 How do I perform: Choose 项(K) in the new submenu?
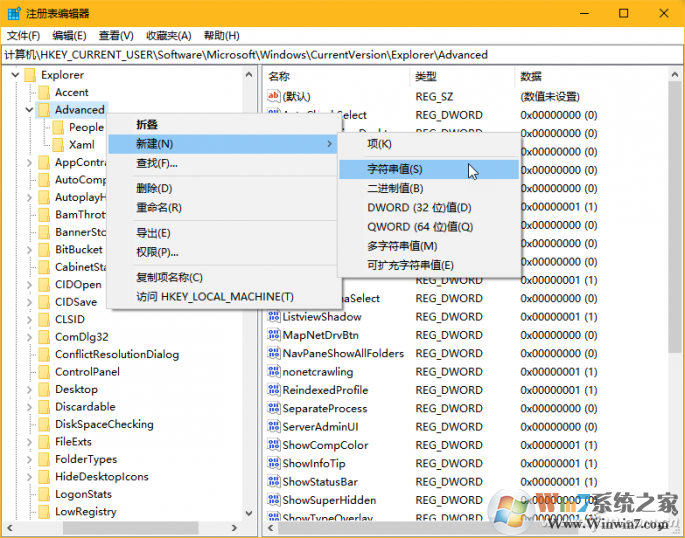[429, 144]
